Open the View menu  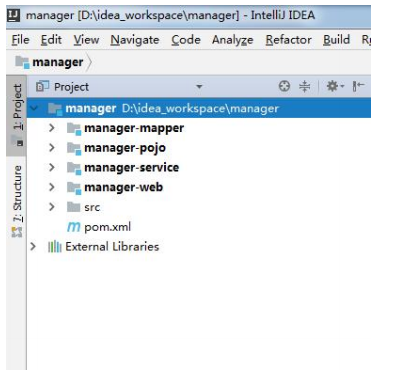[x=86, y=40]
